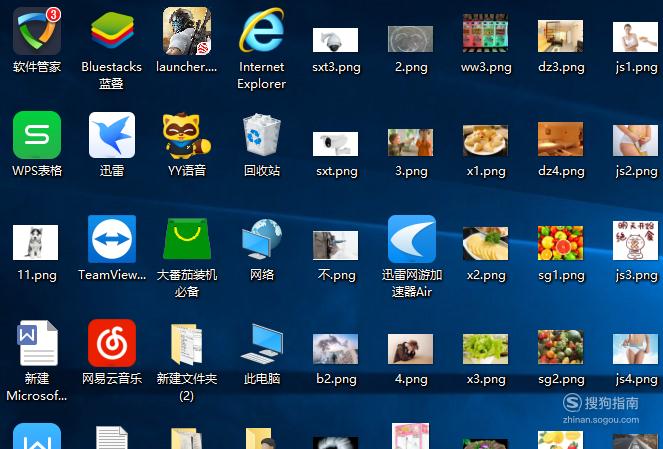This screenshot has height=449, width=663.
Task: Launch 迅雷 download manager icon
Action: pos(112,135)
